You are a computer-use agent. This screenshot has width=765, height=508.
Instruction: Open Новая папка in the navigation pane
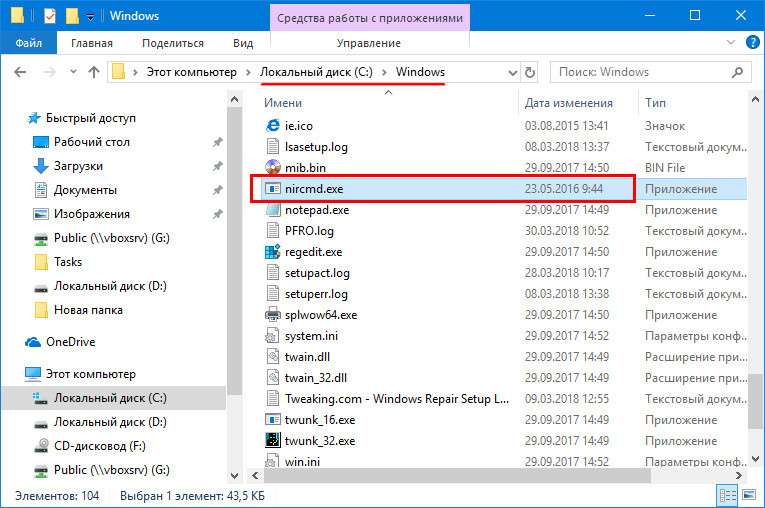coord(88,310)
